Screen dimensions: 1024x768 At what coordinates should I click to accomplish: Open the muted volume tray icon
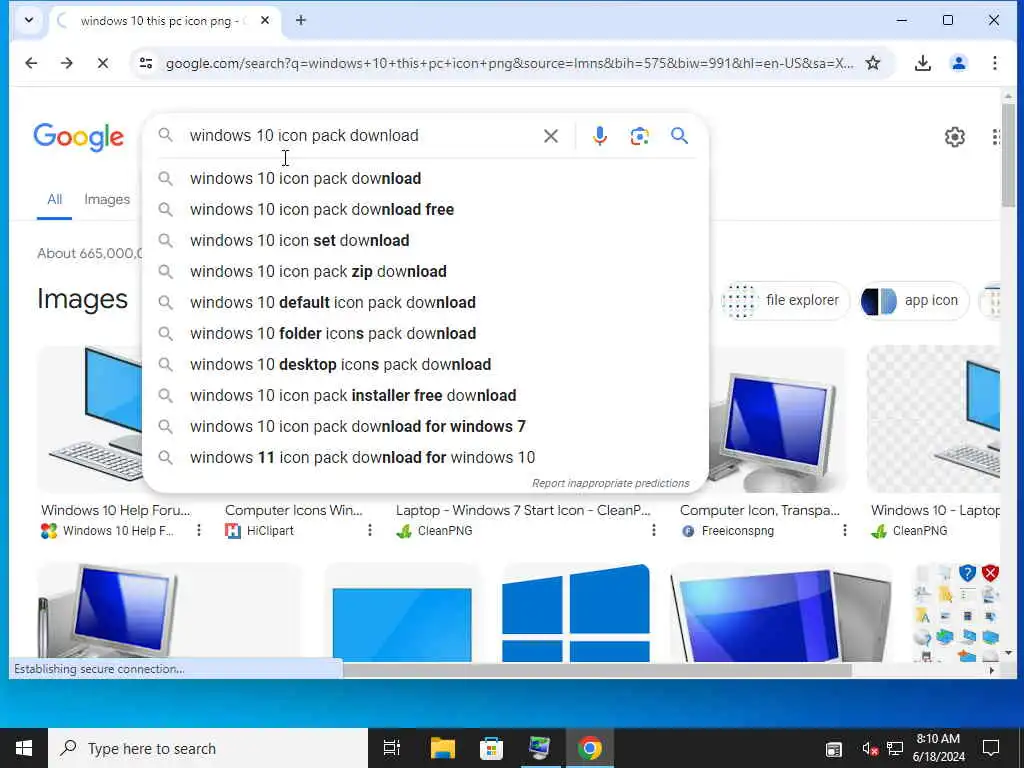click(x=869, y=749)
